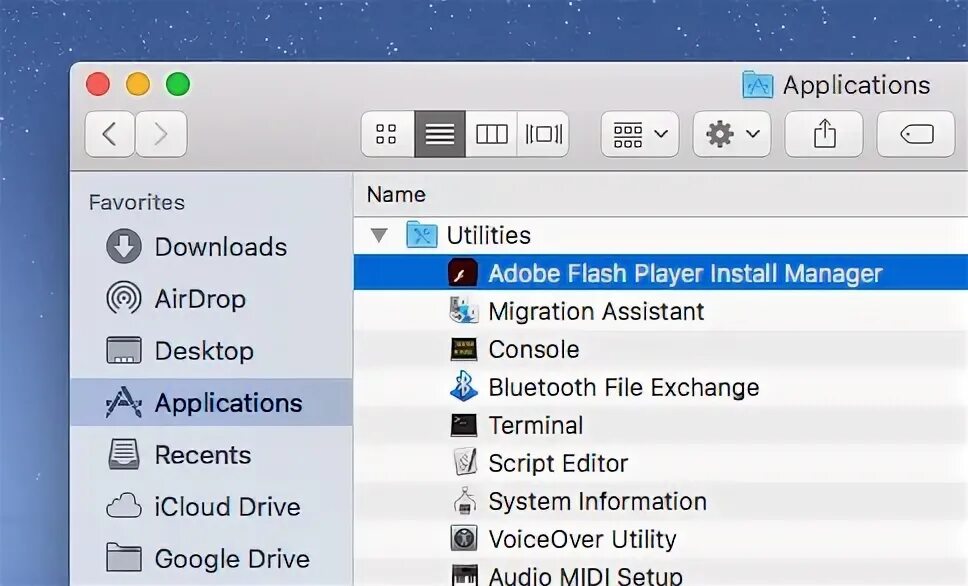Open the group-by arrangement dropdown
The height and width of the screenshot is (586, 968).
pos(640,134)
